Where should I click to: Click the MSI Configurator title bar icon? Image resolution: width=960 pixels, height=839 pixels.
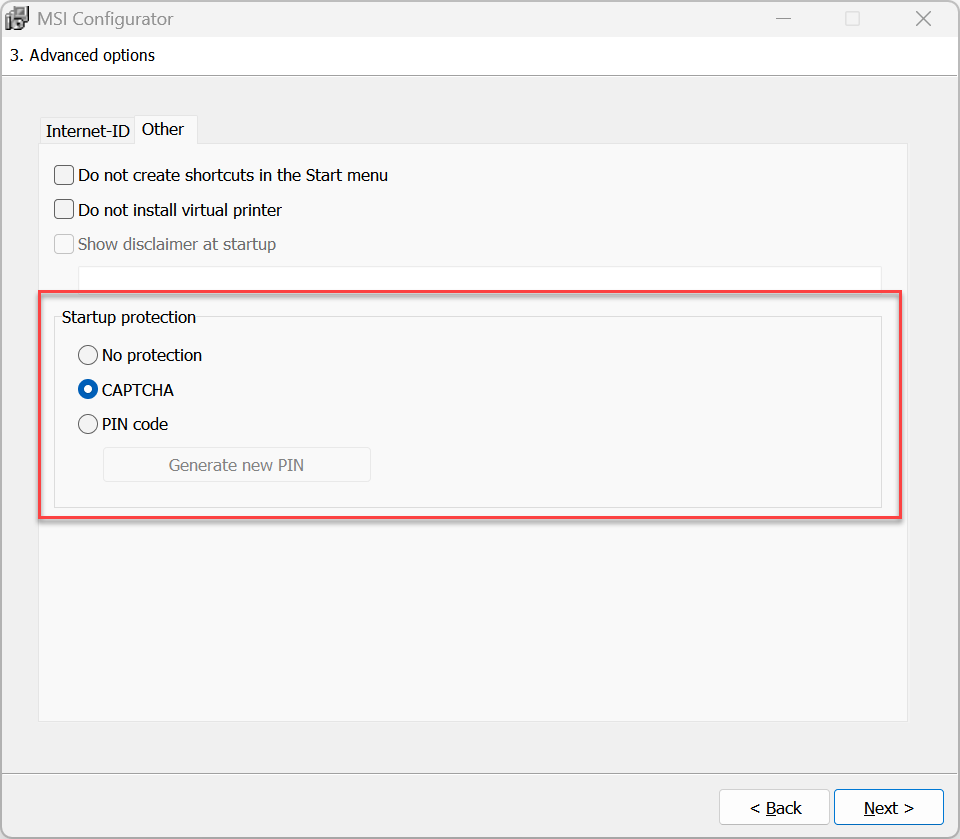point(17,19)
